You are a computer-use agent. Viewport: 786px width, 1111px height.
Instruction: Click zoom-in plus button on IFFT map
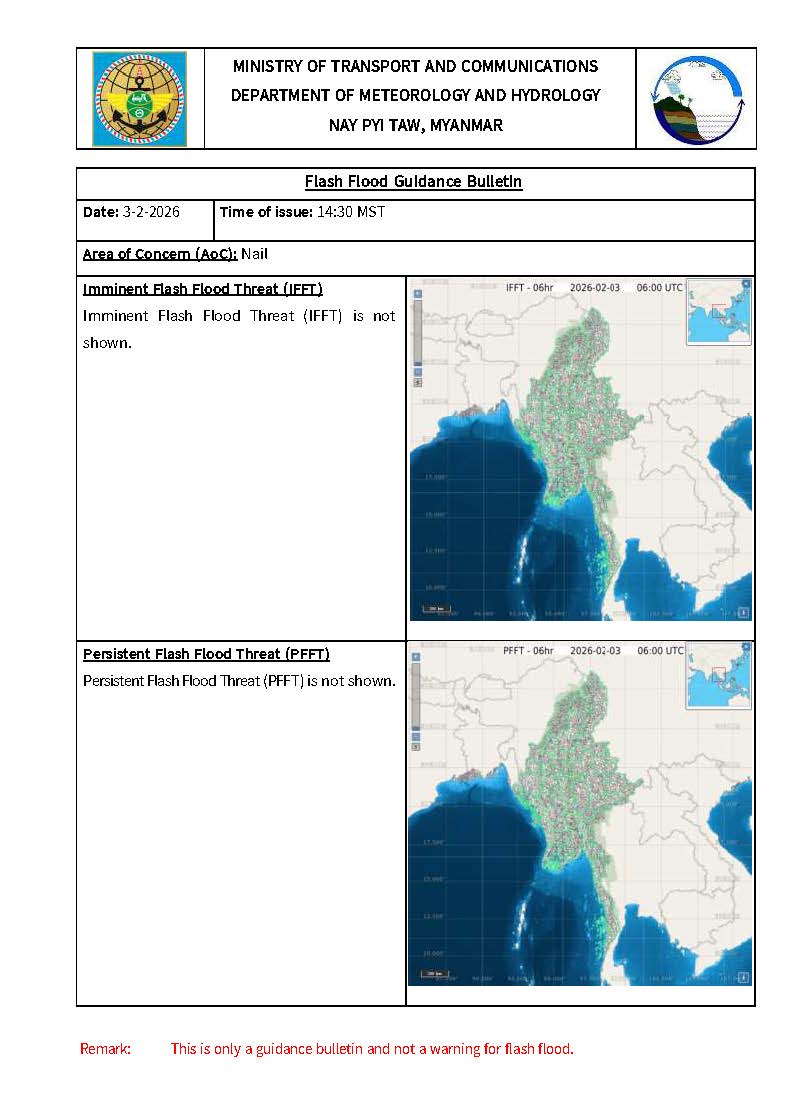click(x=418, y=294)
